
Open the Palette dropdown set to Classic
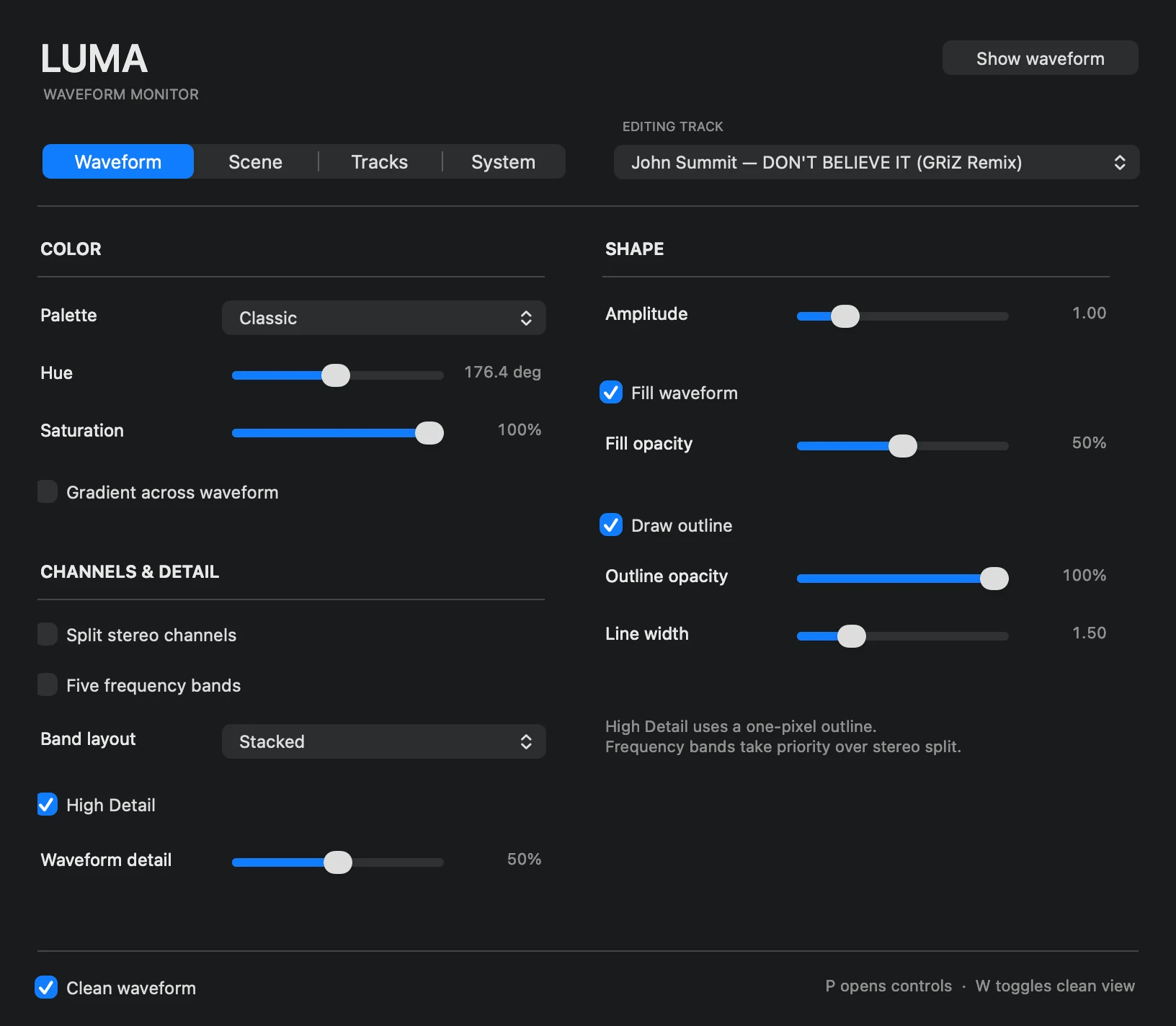(x=383, y=318)
